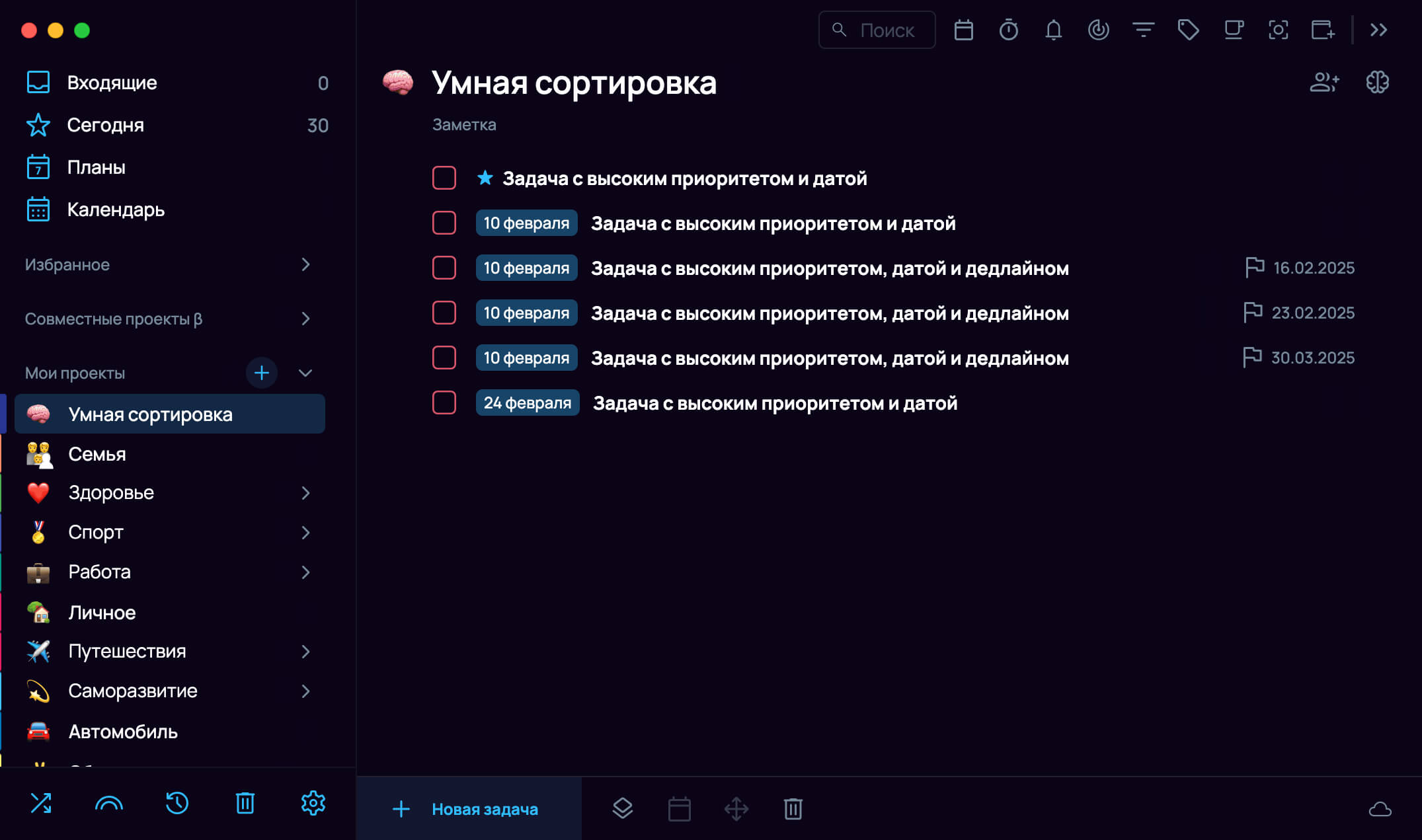The image size is (1422, 840).
Task: Check the 24 февраля task
Action: [x=444, y=402]
